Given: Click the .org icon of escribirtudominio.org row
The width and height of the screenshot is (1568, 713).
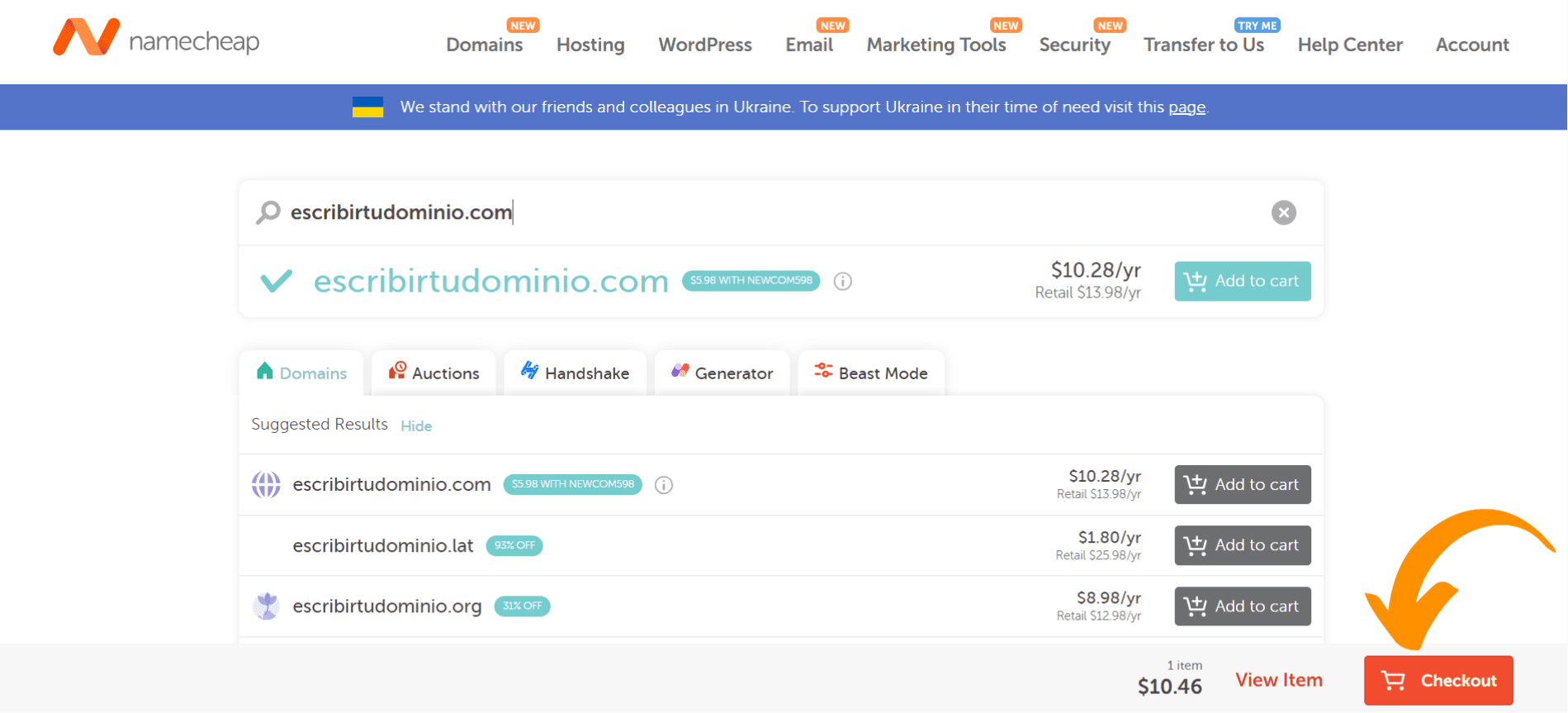Looking at the screenshot, I should (266, 606).
